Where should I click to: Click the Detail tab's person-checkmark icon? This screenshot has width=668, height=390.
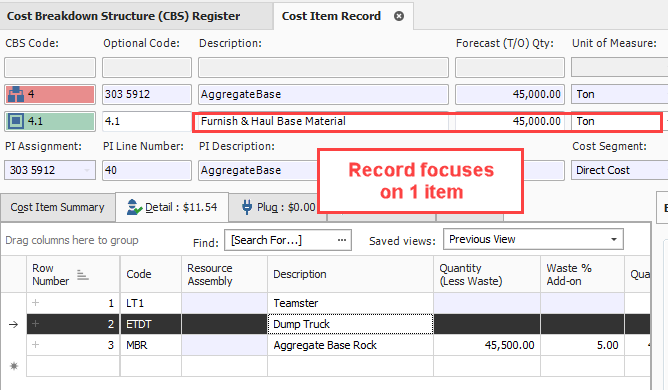click(x=134, y=207)
